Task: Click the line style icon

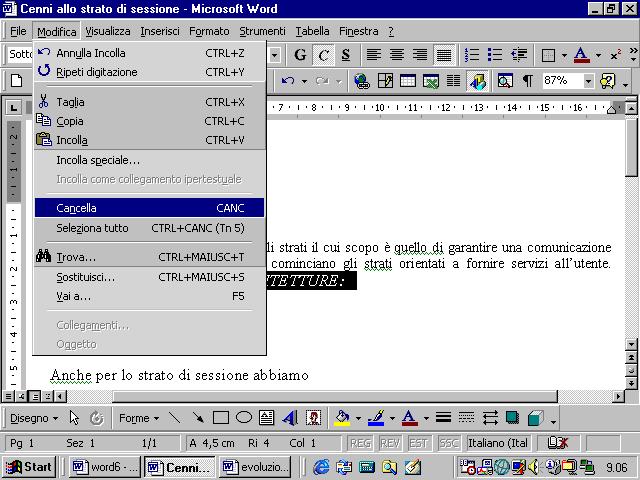Action: (x=443, y=418)
